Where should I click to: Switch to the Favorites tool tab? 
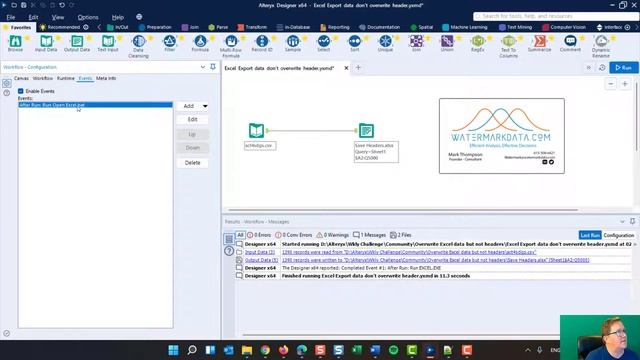(x=18, y=27)
